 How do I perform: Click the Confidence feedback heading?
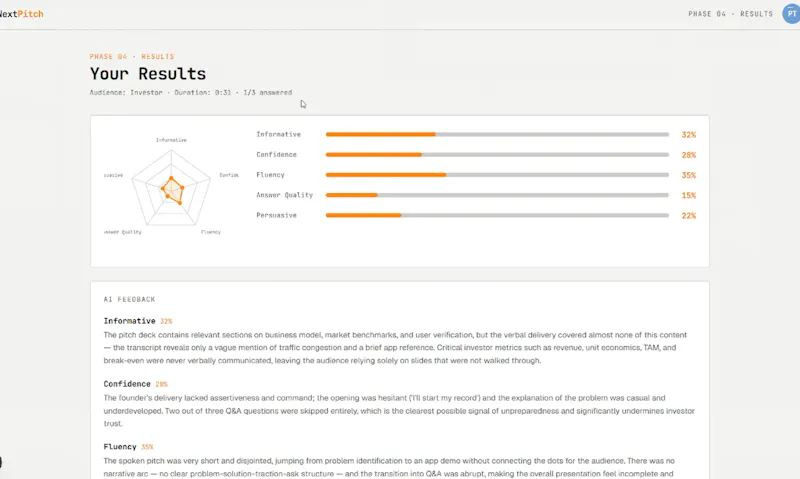point(127,384)
